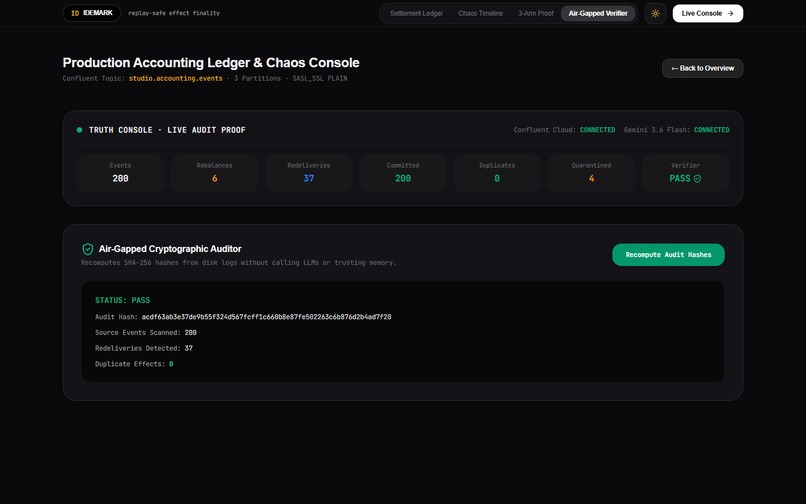Open the 3-Arm Proof tab
This screenshot has height=504, width=806.
pos(535,13)
